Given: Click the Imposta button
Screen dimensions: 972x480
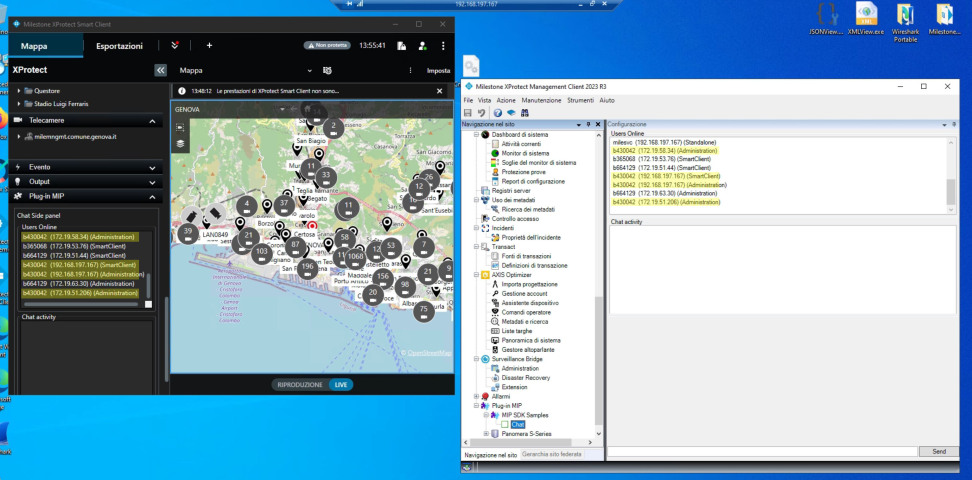Looking at the screenshot, I should point(438,71).
